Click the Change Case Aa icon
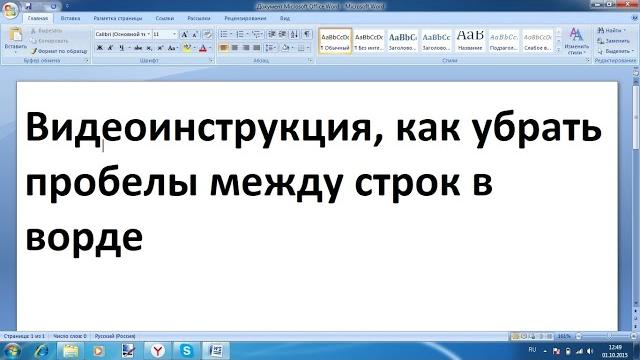Viewport: 640px width, 360px height. click(x=171, y=48)
